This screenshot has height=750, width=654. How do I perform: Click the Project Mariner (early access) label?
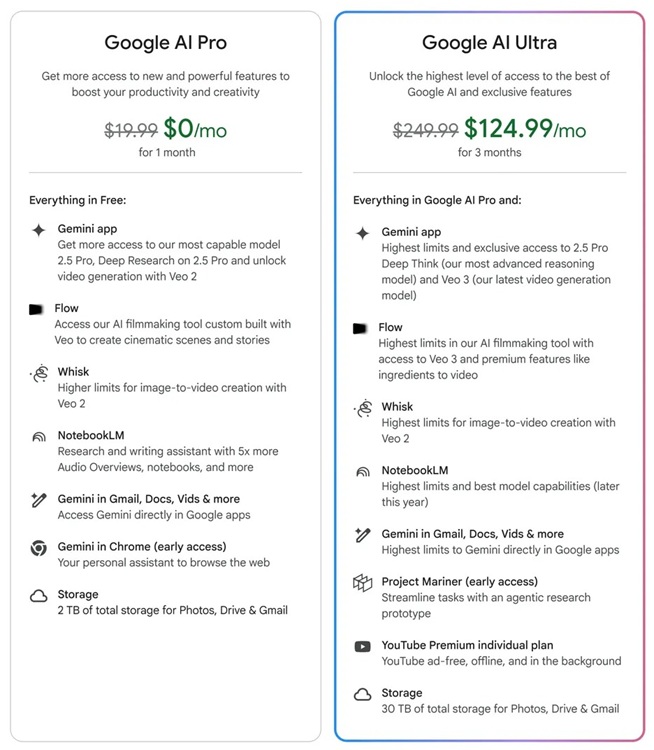point(459,582)
